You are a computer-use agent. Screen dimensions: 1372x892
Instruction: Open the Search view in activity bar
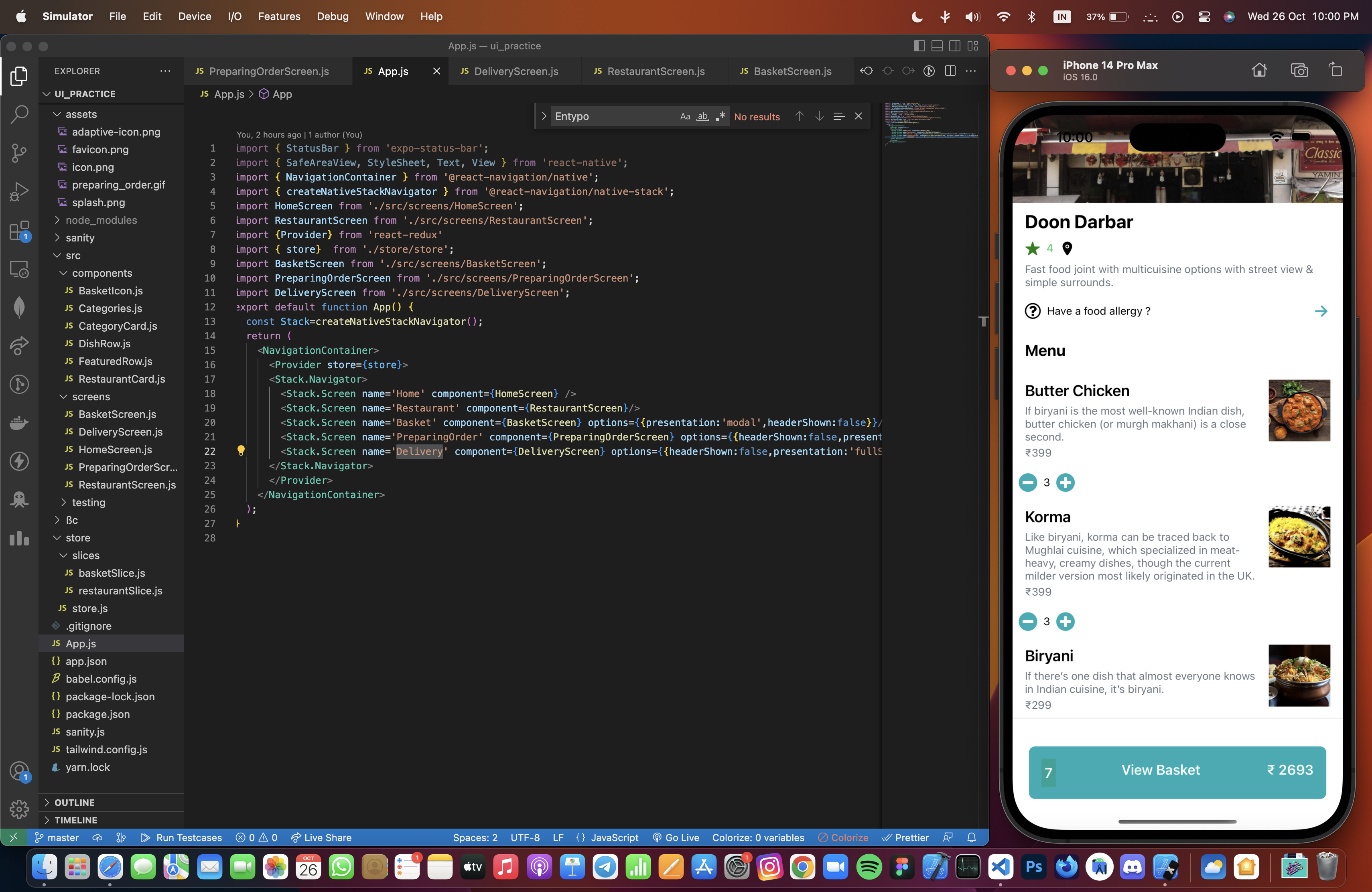[x=19, y=114]
